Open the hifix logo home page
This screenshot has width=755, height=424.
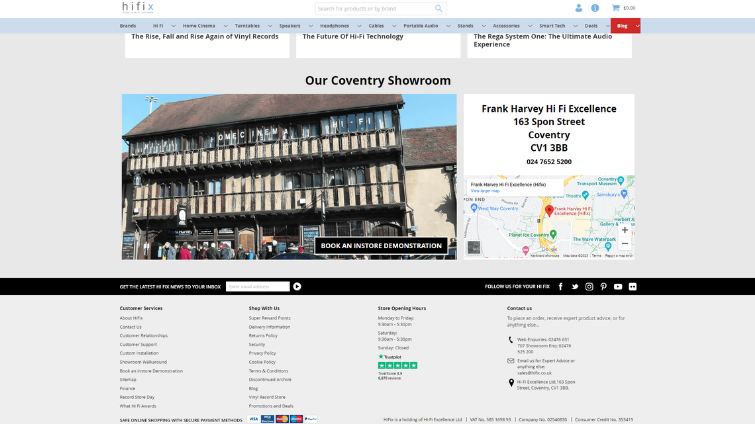(x=138, y=7)
